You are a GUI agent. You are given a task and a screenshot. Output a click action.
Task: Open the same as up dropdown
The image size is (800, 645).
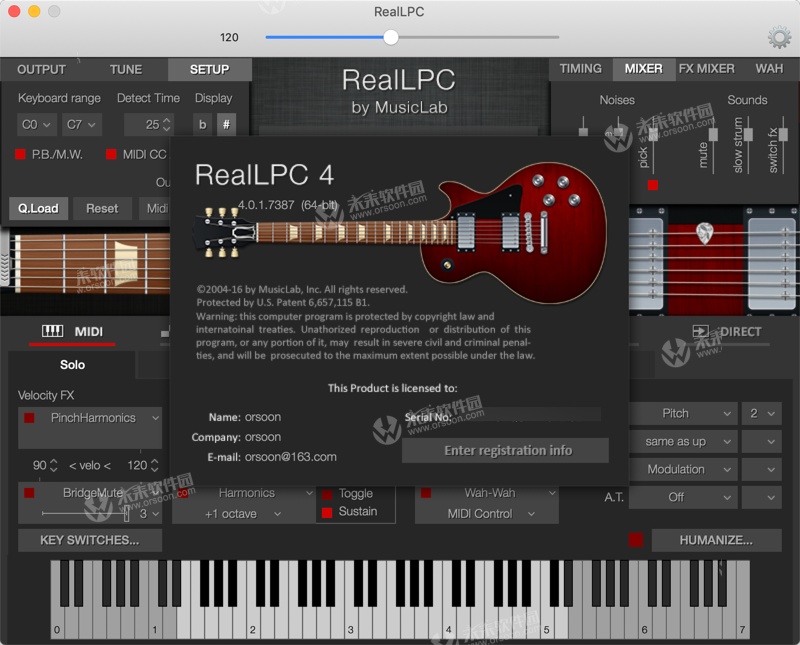coord(683,441)
